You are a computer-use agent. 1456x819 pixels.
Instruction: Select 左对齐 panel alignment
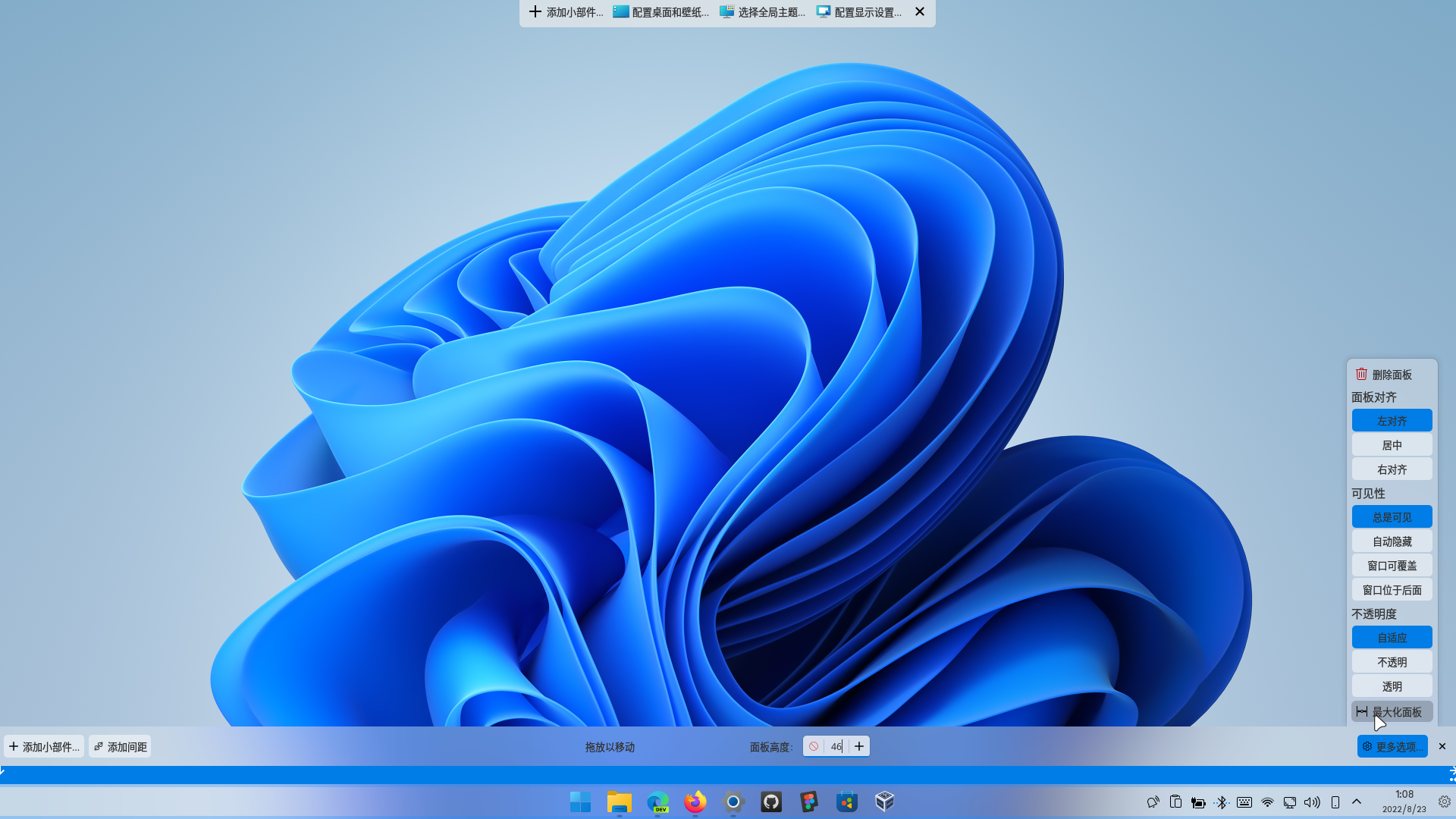1392,421
